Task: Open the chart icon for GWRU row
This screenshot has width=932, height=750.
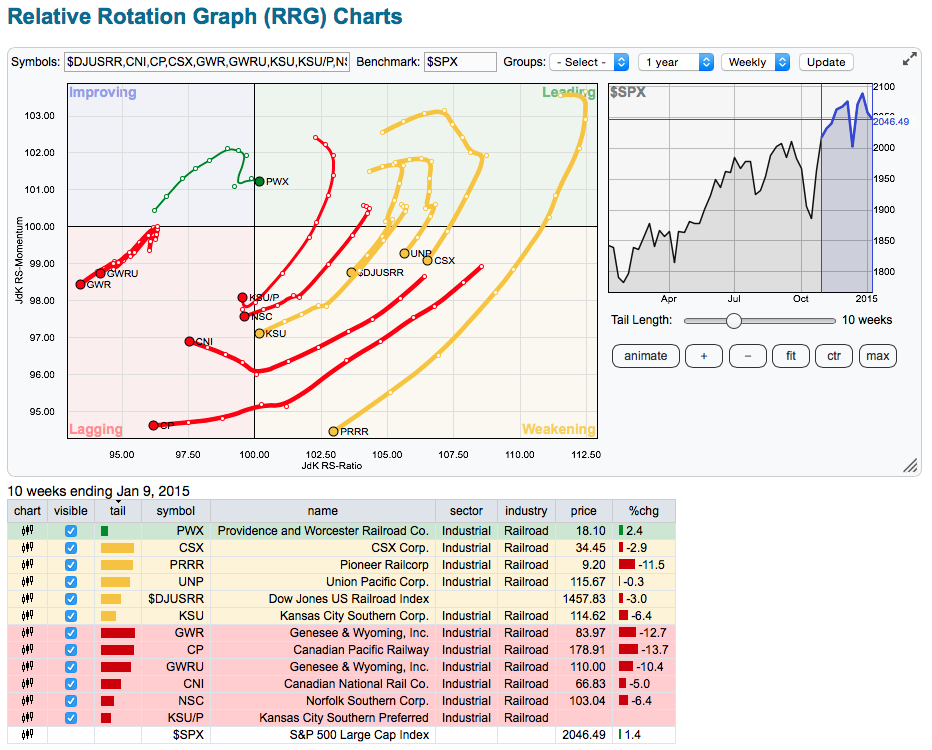Action: click(x=27, y=667)
